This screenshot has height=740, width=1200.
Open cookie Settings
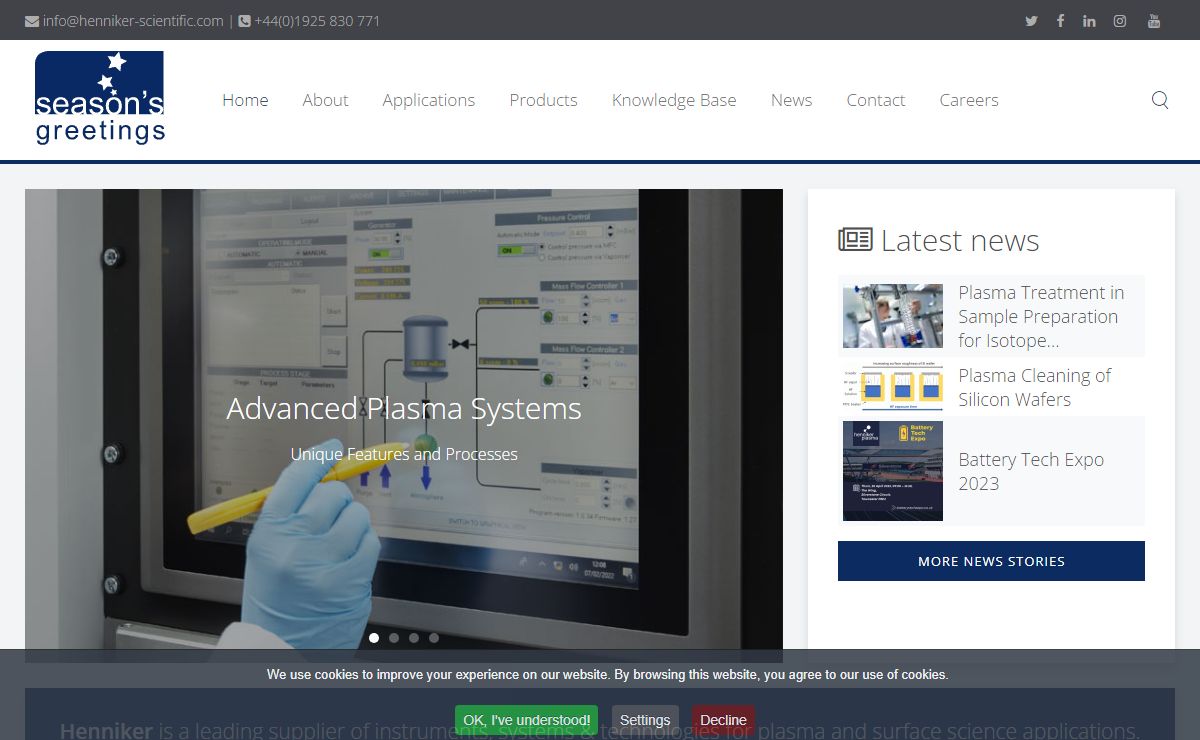coord(645,720)
